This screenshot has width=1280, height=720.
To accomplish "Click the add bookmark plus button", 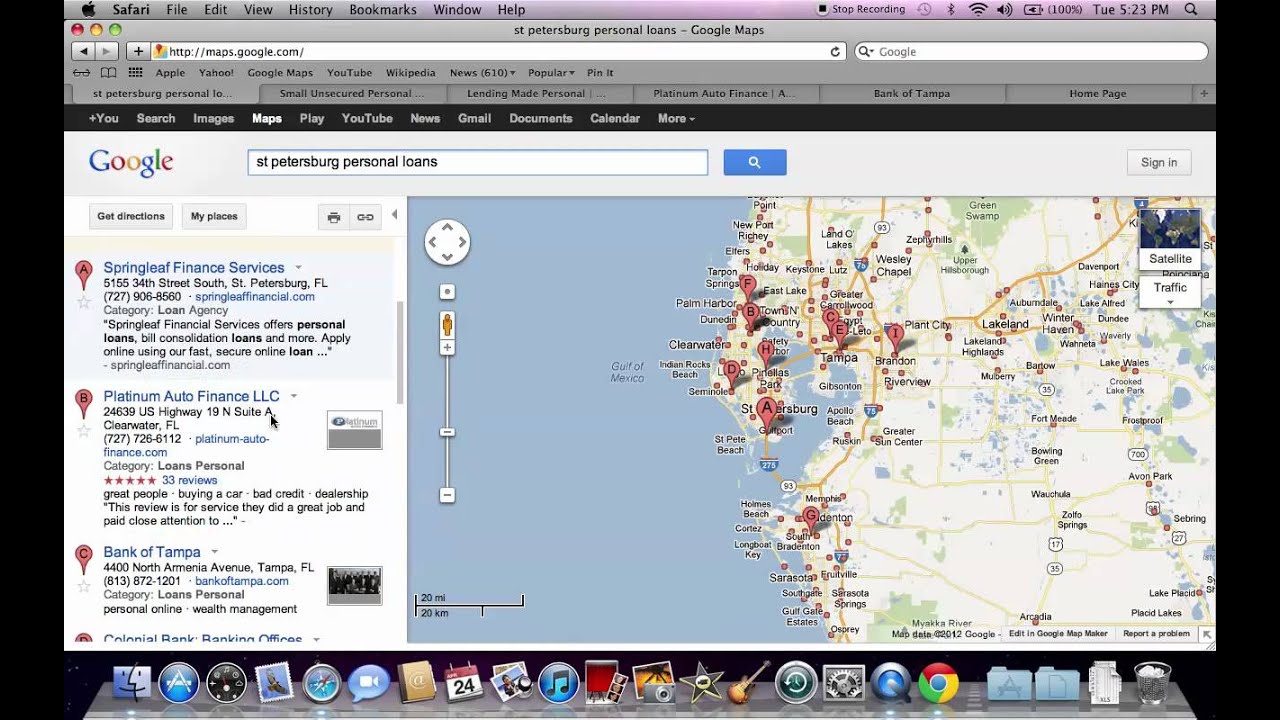I will click(138, 51).
